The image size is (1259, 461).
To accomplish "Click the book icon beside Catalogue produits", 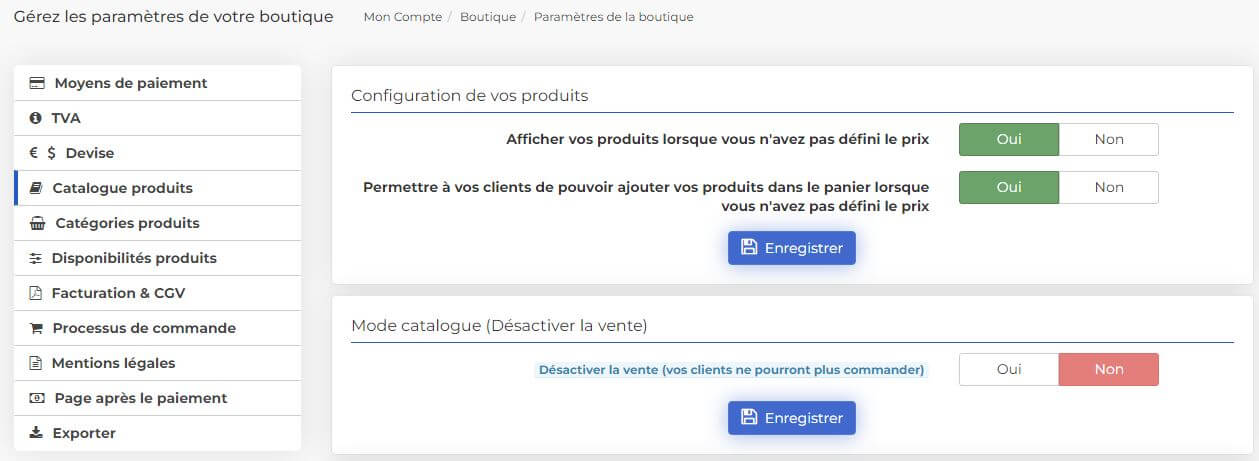I will [x=36, y=188].
